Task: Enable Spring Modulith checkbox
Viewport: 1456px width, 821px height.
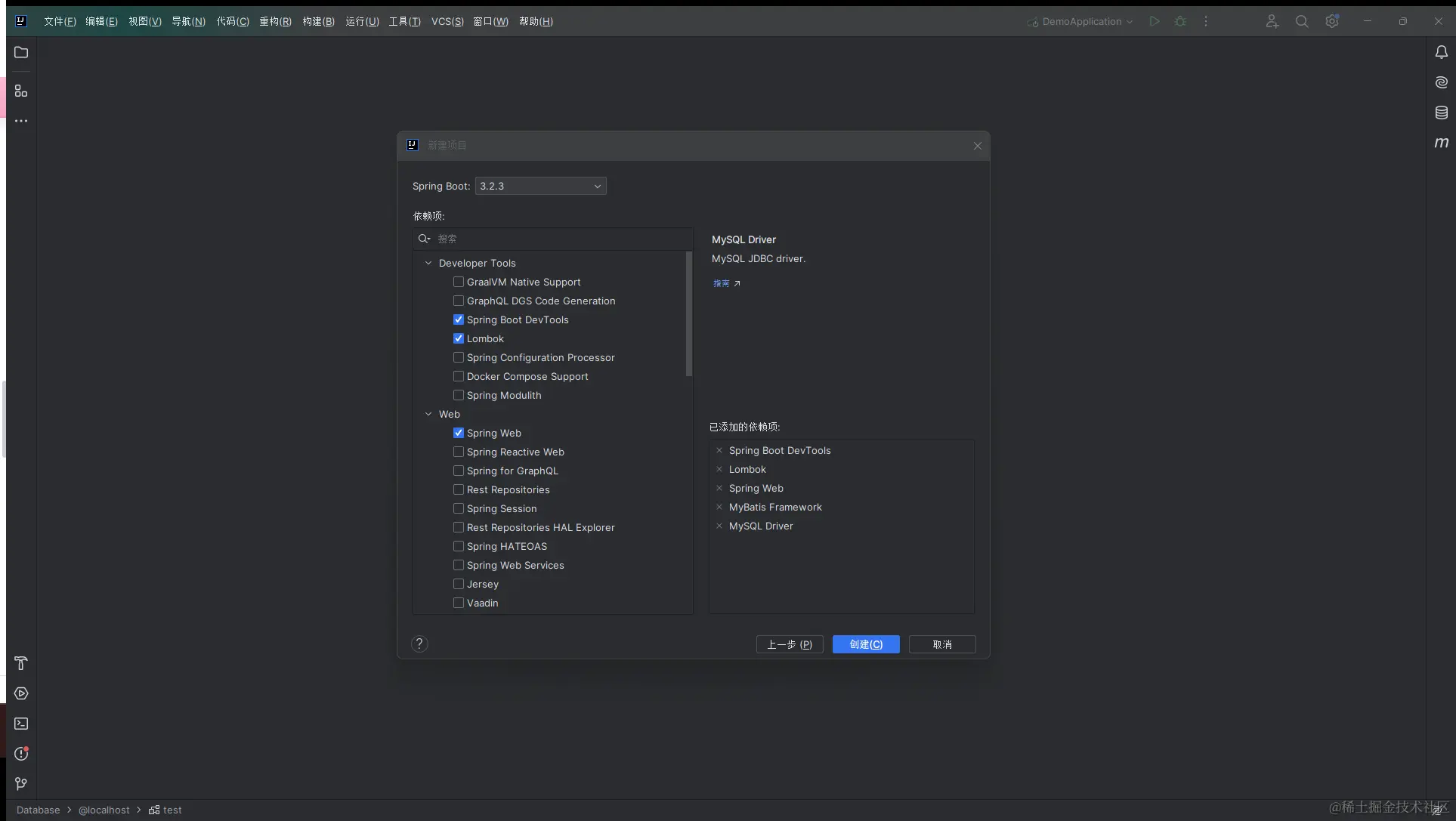Action: click(459, 395)
